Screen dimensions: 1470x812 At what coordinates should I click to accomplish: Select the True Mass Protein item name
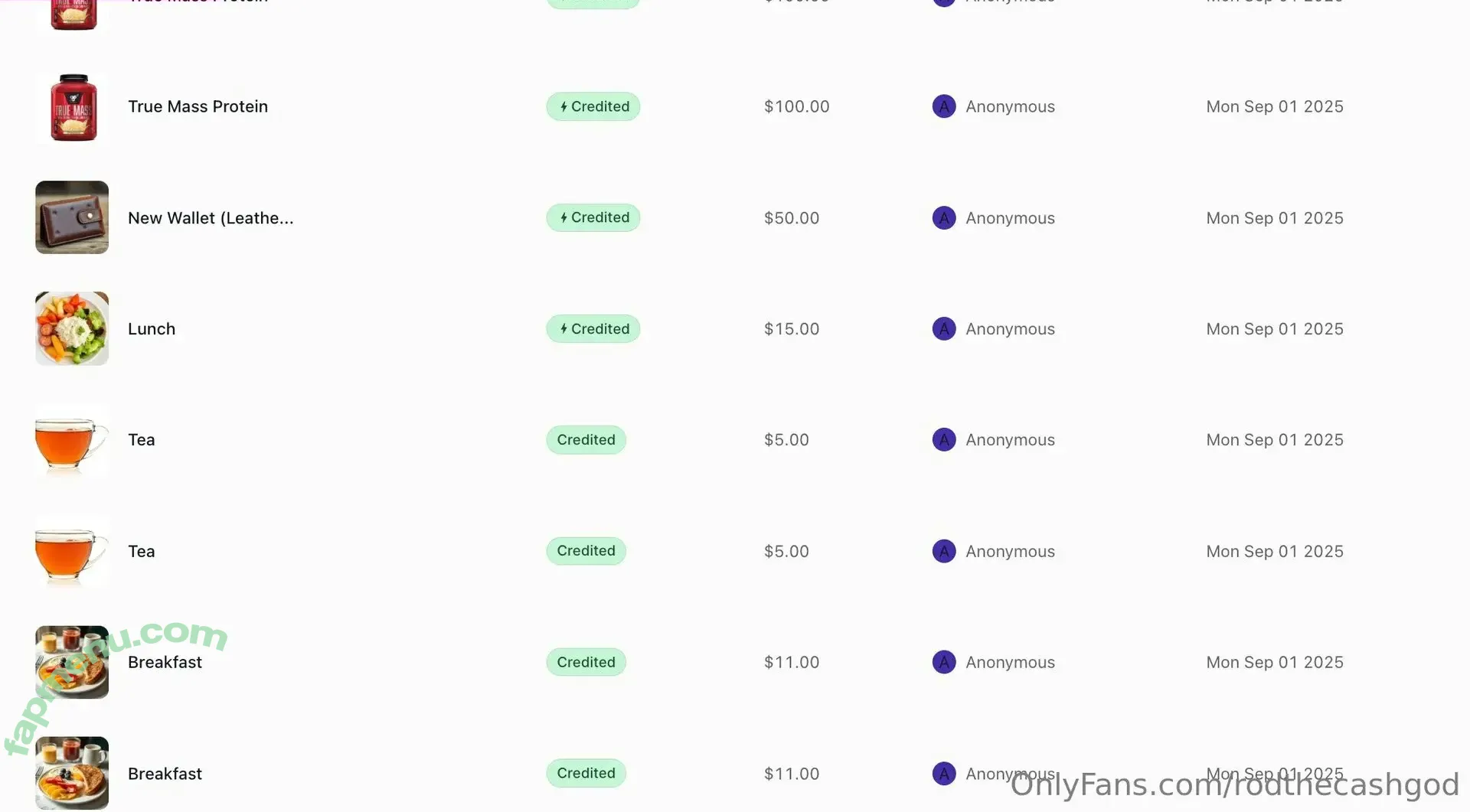[x=198, y=106]
